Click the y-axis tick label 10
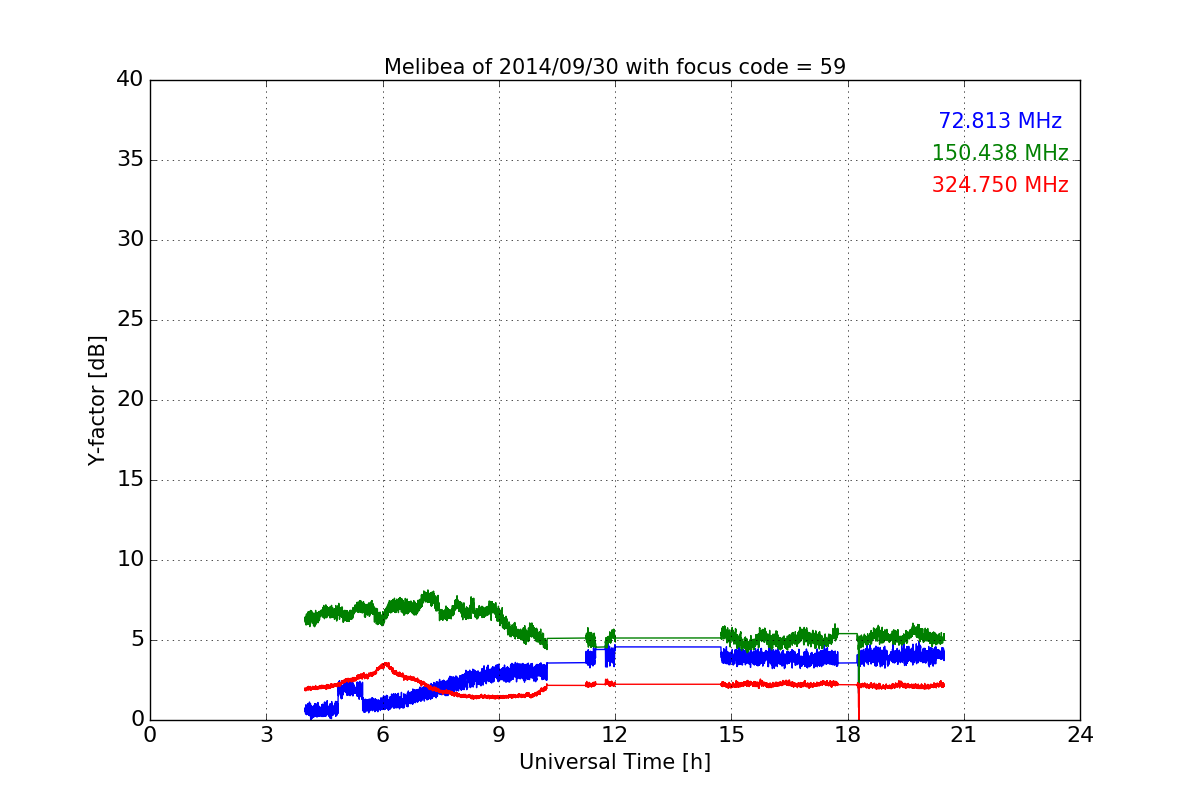The height and width of the screenshot is (800, 1200). tap(130, 560)
